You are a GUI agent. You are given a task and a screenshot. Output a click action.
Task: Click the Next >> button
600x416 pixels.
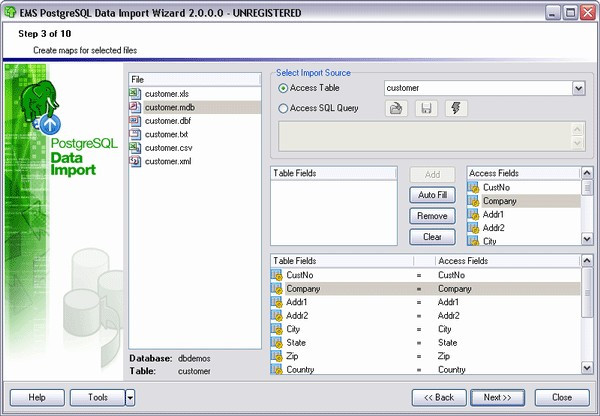(497, 398)
